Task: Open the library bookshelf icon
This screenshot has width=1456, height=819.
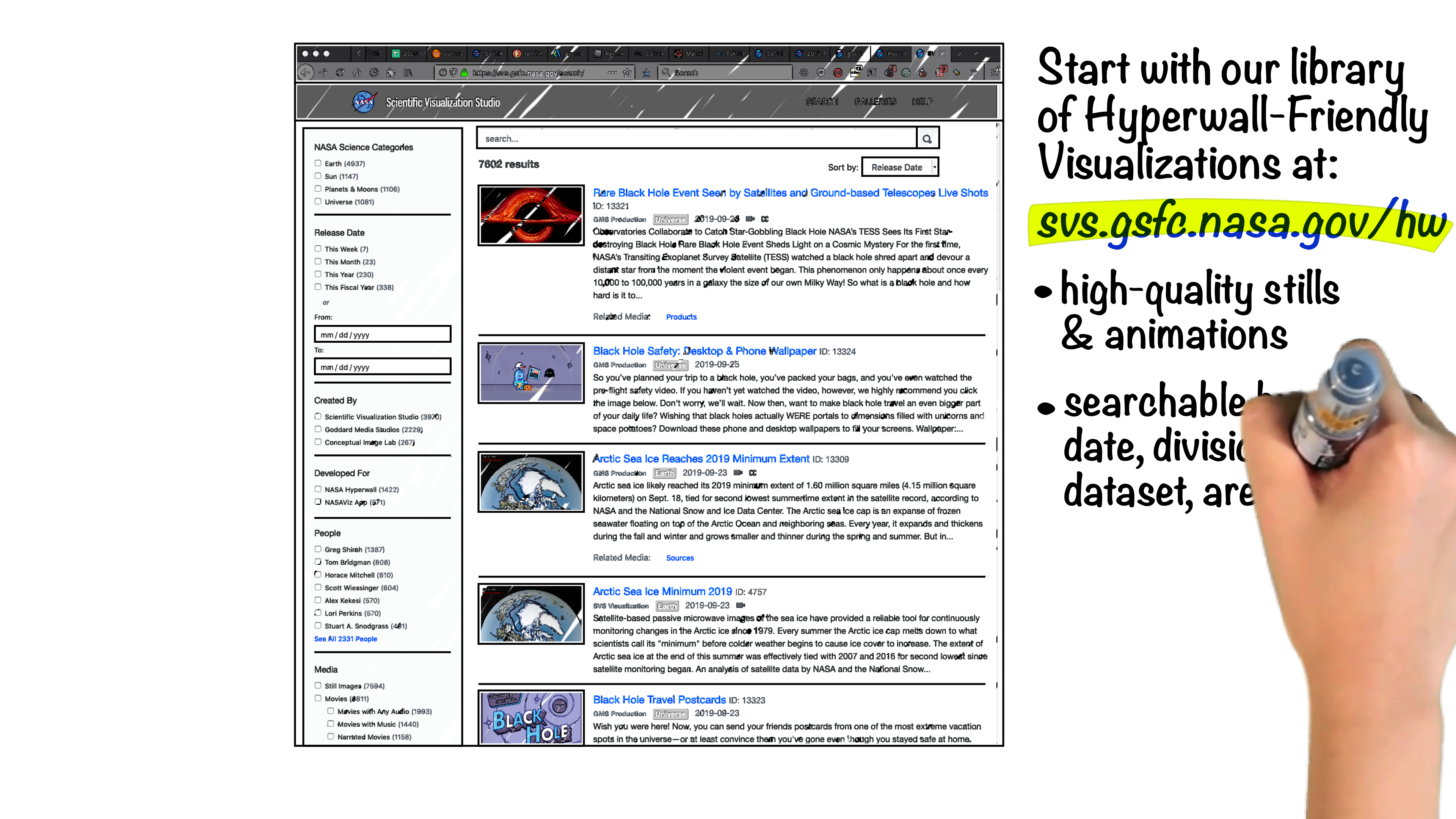Action: tap(408, 72)
